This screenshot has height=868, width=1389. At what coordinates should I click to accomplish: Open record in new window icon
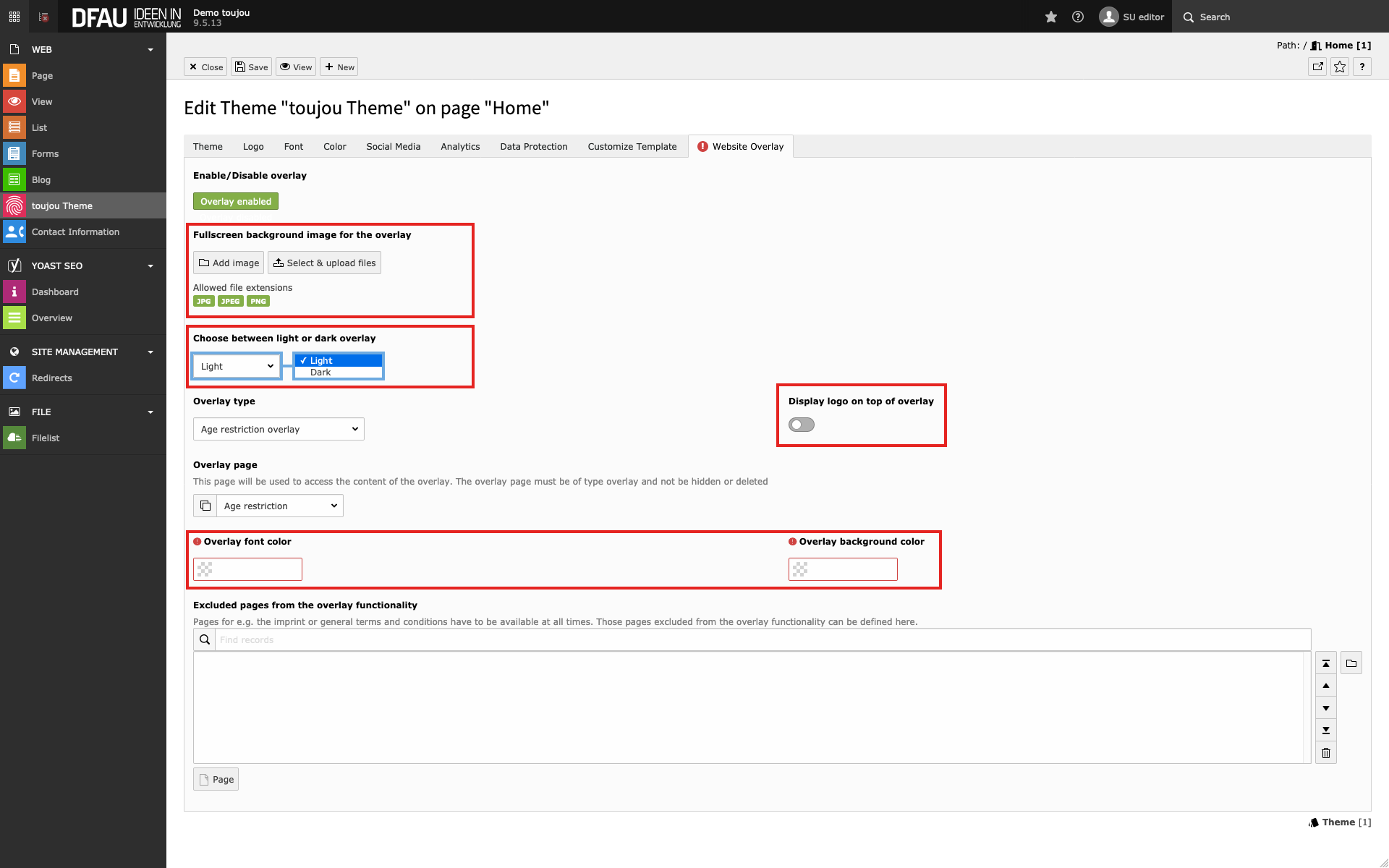coord(1317,67)
